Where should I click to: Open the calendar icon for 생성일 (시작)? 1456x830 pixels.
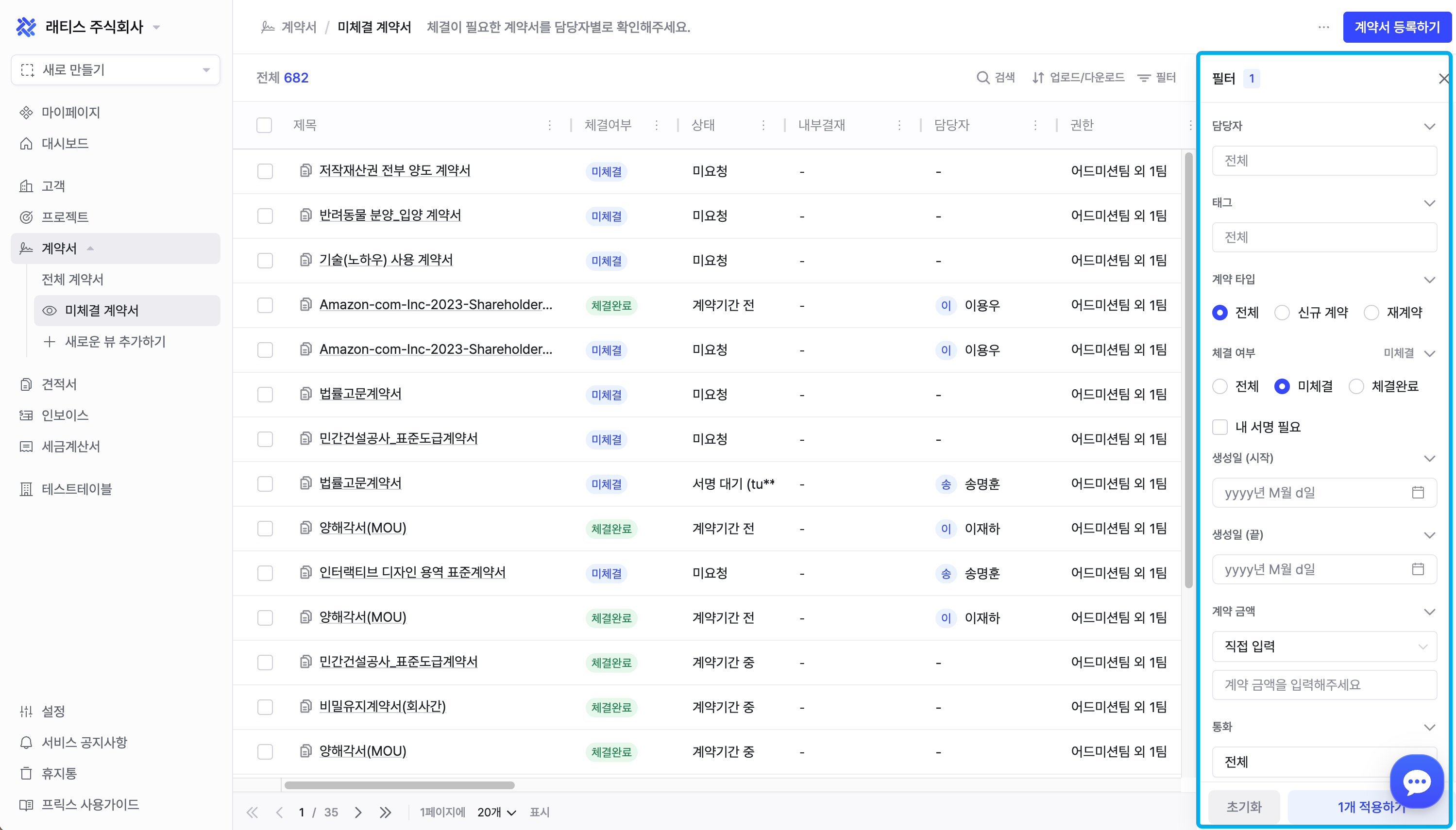tap(1418, 493)
